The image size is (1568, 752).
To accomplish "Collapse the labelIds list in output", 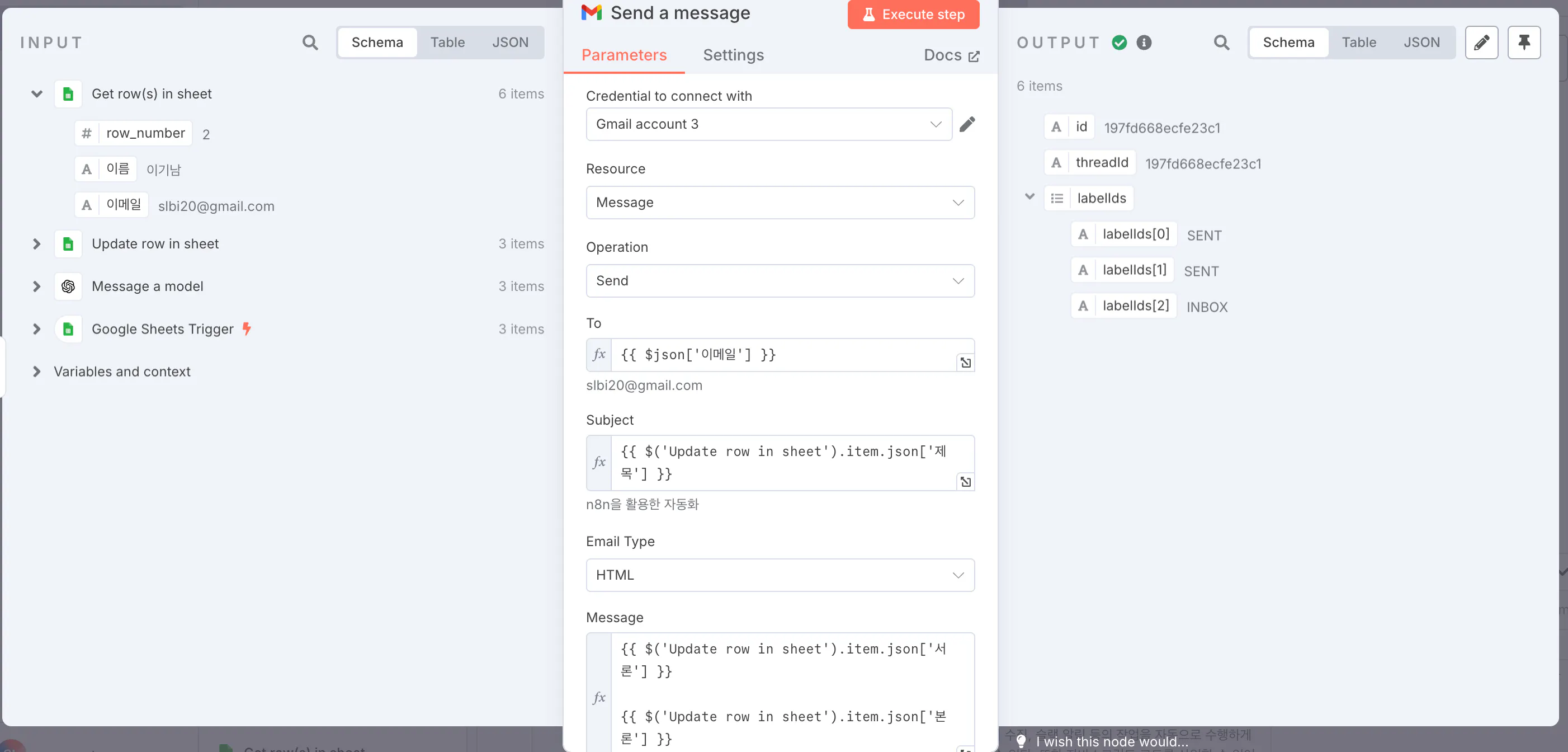I will (1029, 197).
